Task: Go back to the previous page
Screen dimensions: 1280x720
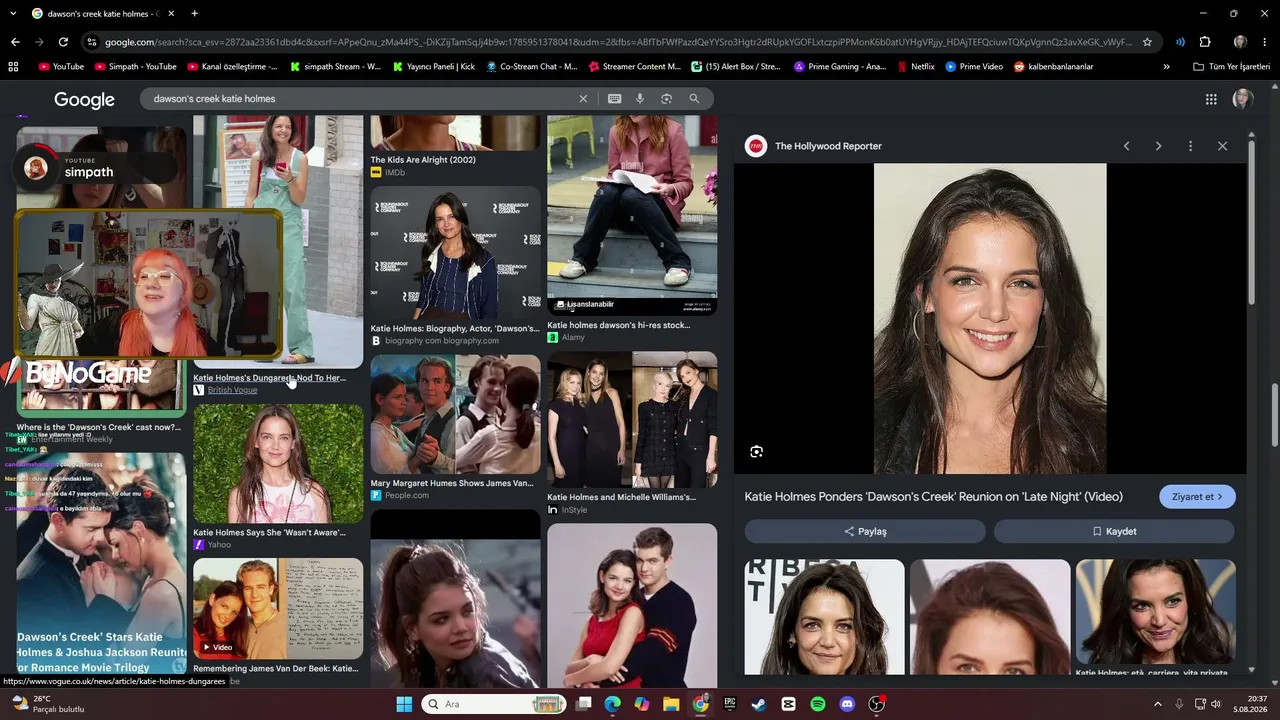Action: tap(15, 42)
